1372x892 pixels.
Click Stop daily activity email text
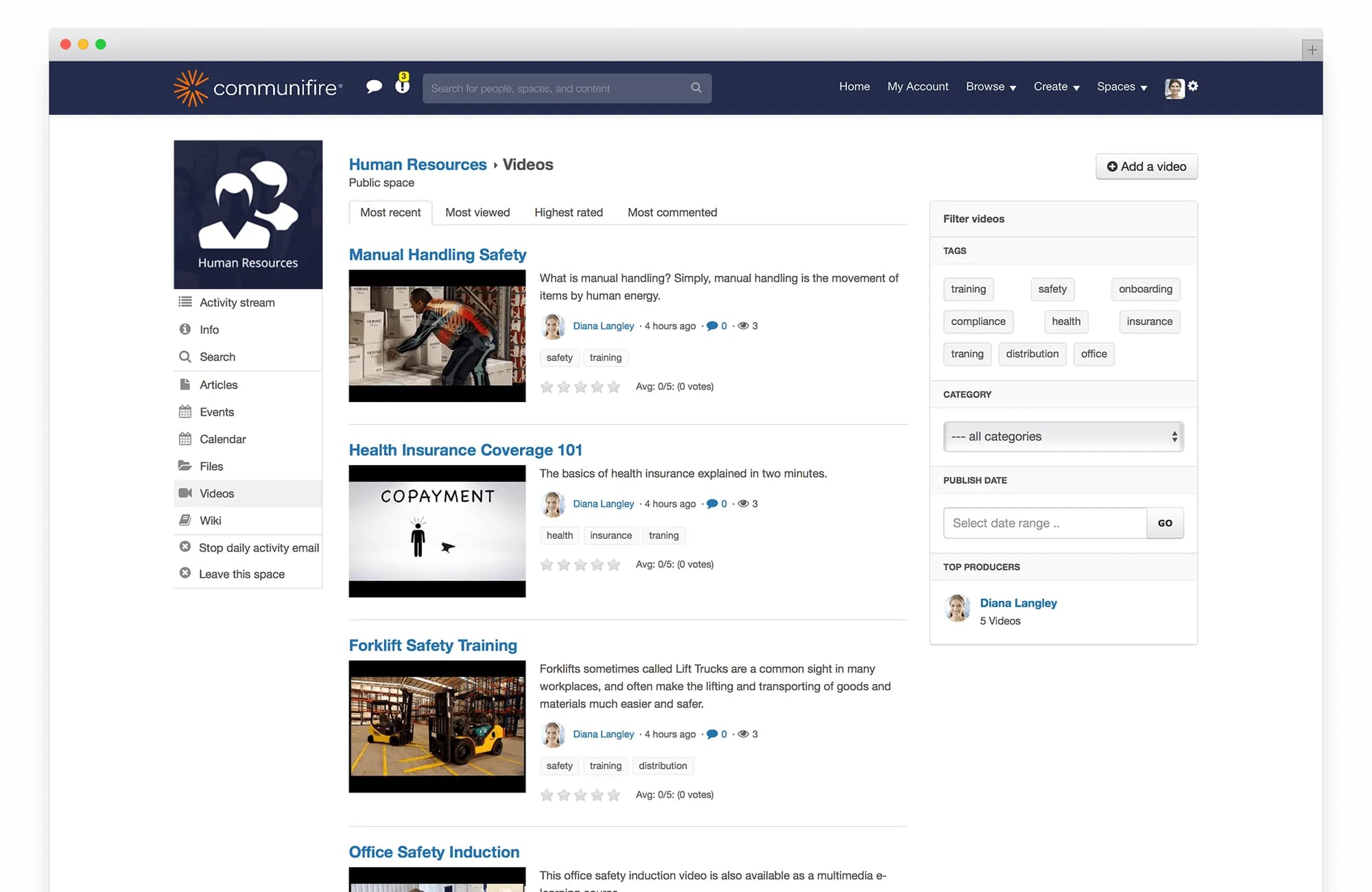click(x=259, y=548)
